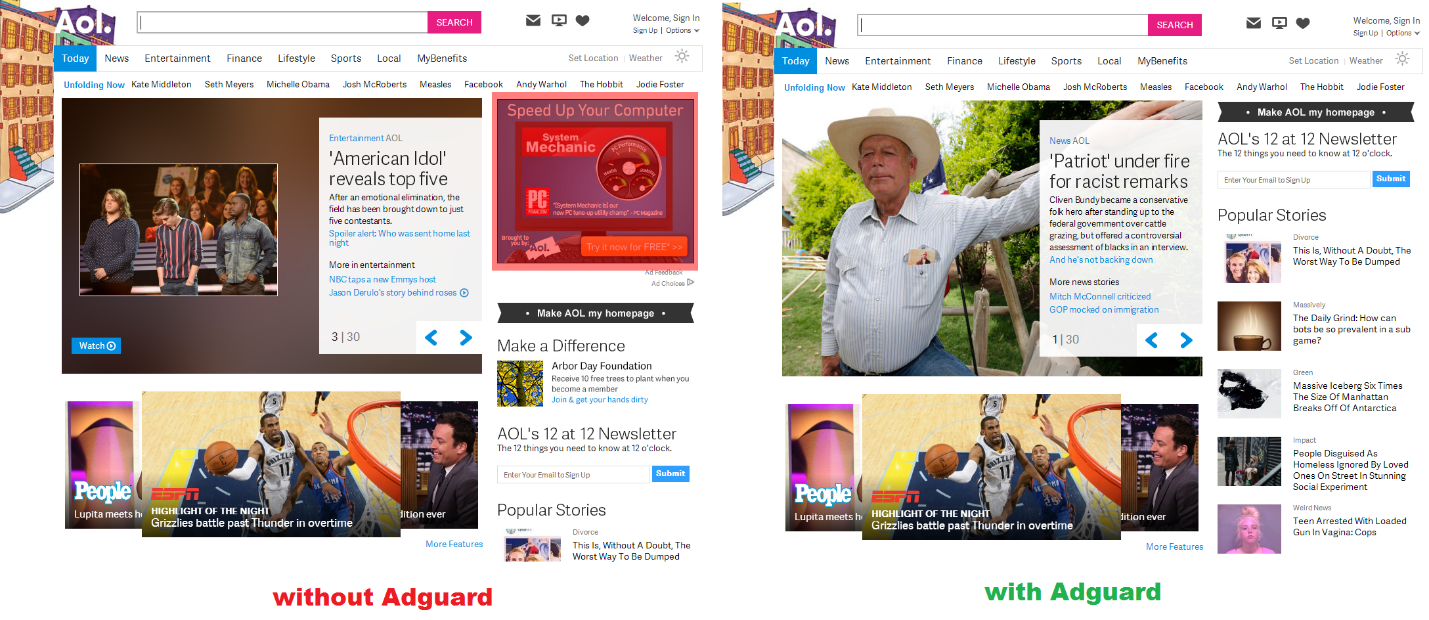Click the sun weather icon on the right page
The height and width of the screenshot is (620, 1429).
pyautogui.click(x=1403, y=59)
